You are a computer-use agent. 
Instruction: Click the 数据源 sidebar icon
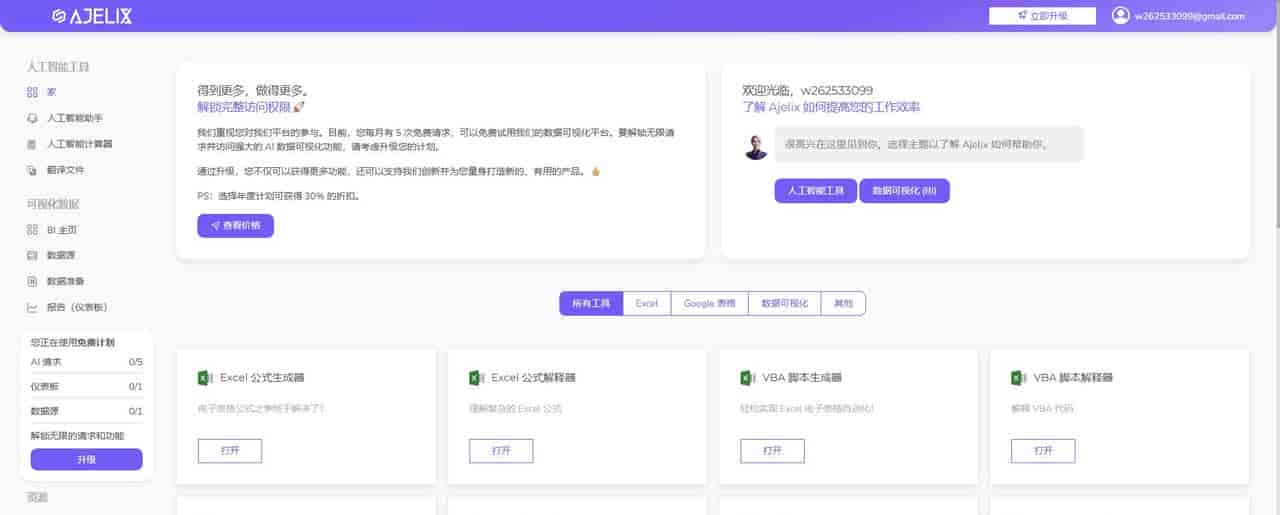pos(32,256)
